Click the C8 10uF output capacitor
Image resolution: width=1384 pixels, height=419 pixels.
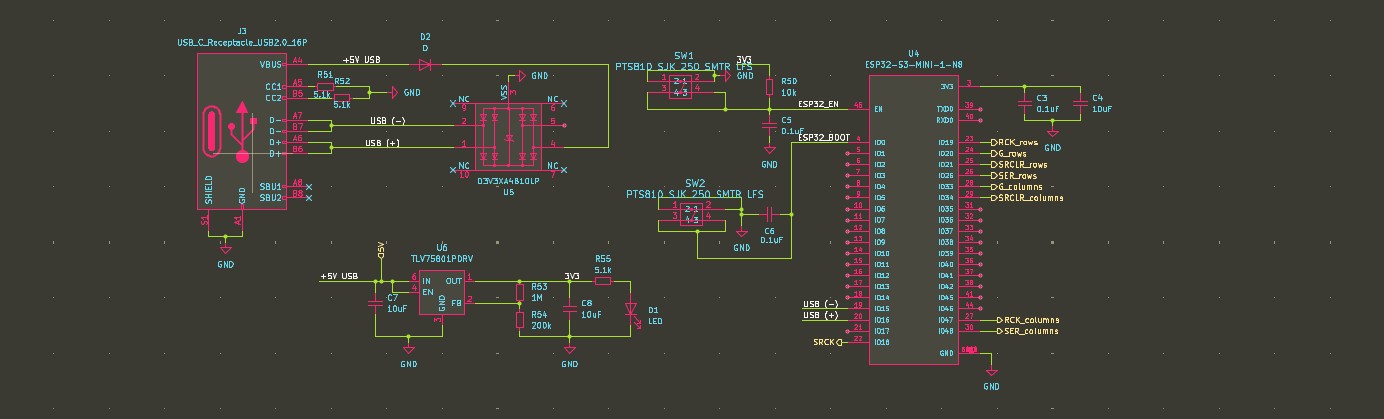pos(570,309)
